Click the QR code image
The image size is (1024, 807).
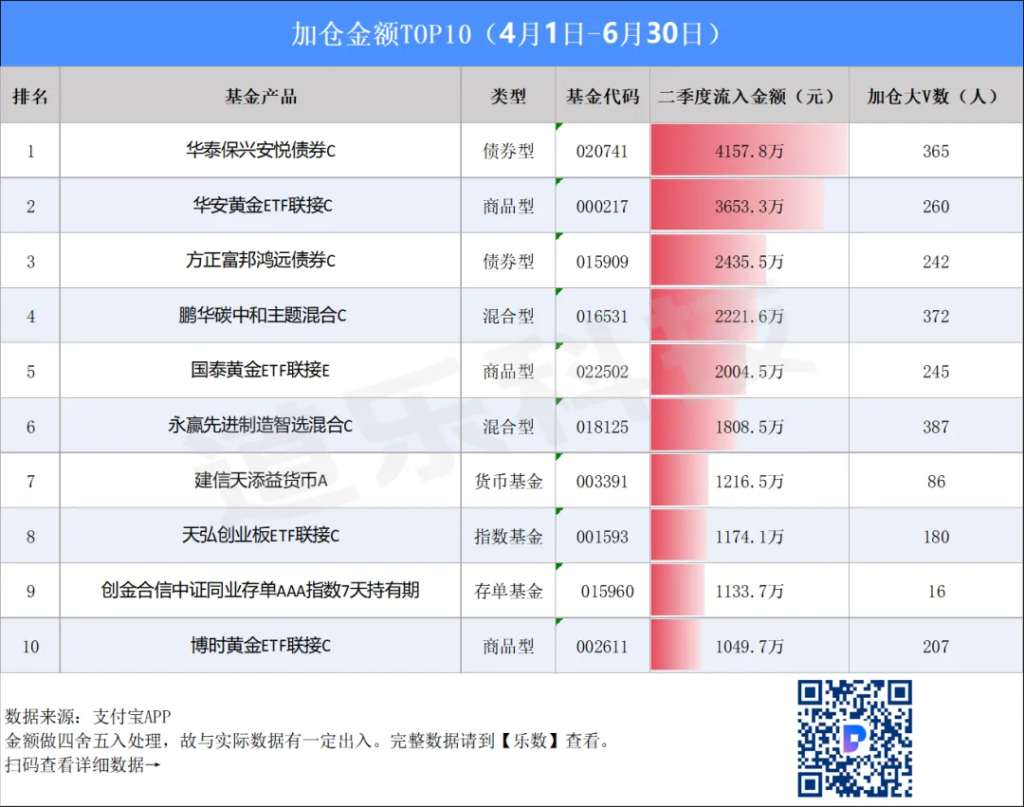click(855, 737)
